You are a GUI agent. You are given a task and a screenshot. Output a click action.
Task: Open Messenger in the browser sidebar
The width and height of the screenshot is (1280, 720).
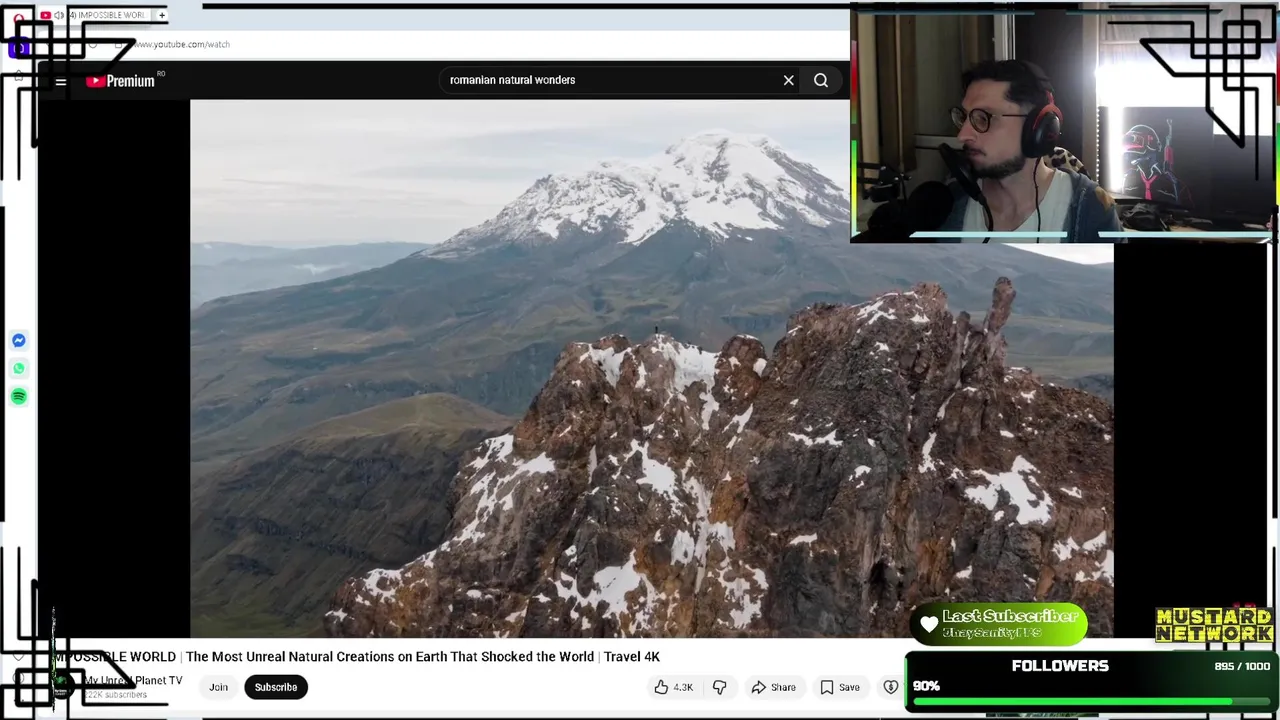(x=19, y=341)
